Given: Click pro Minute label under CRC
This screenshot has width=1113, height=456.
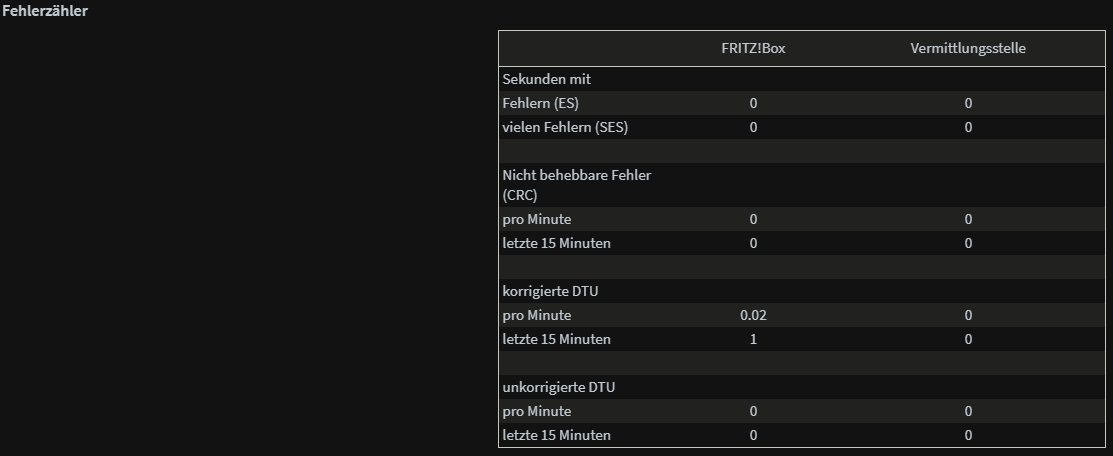Looking at the screenshot, I should tap(537, 219).
